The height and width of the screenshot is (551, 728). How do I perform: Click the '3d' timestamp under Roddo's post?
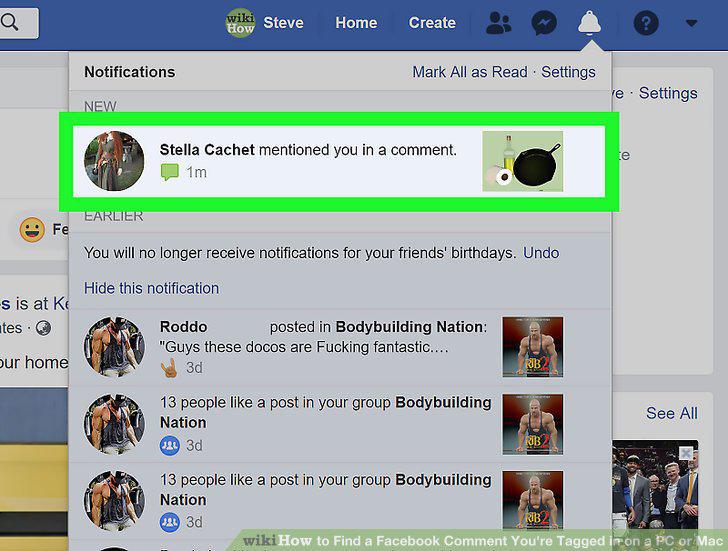point(194,368)
